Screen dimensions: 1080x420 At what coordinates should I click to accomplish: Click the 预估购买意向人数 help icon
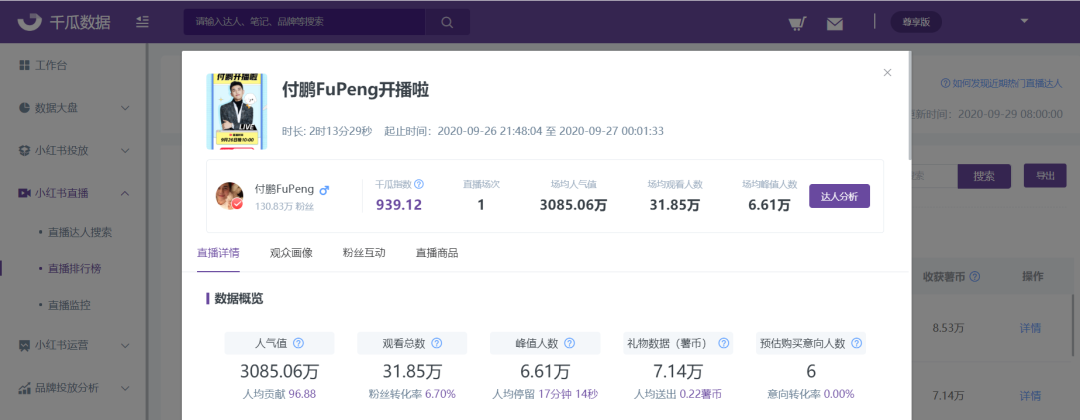pyautogui.click(x=856, y=343)
